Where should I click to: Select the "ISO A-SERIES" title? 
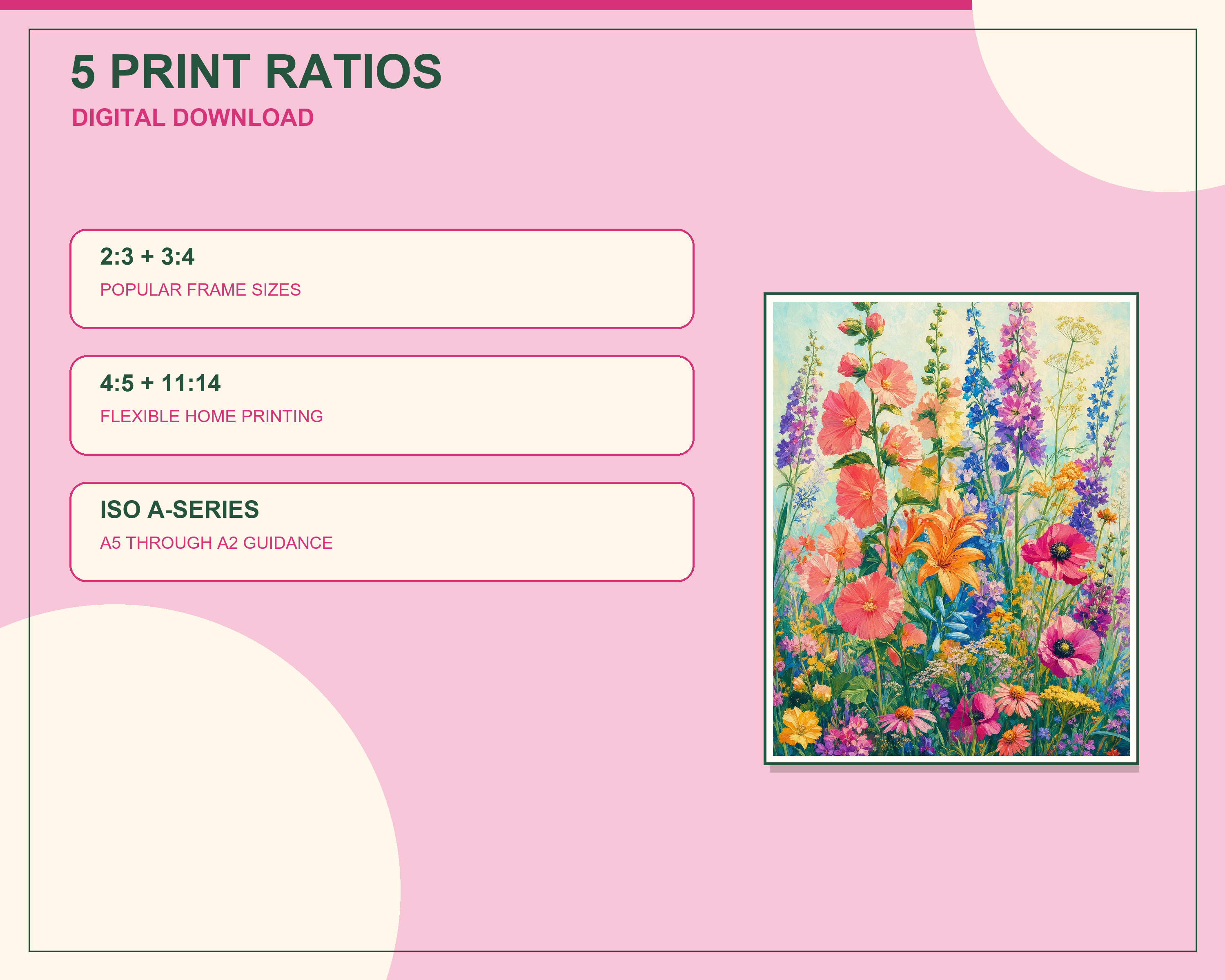(x=180, y=510)
